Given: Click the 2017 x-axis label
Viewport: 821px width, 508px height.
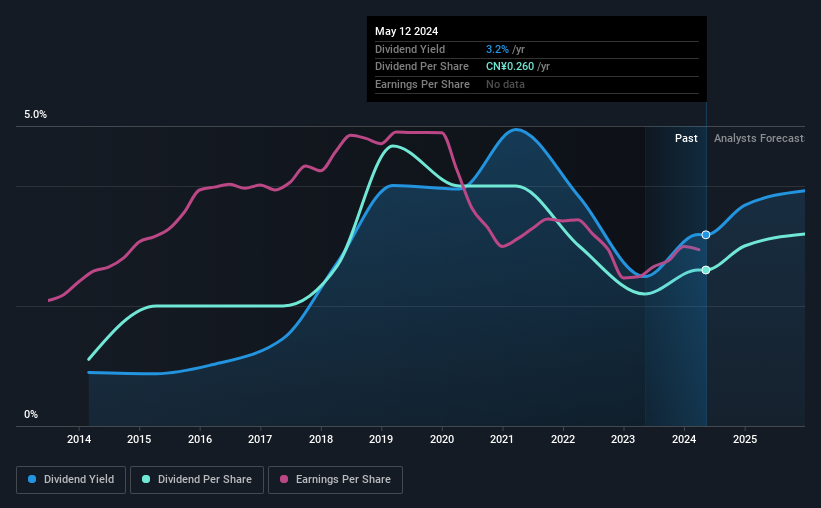Looking at the screenshot, I should pos(260,439).
